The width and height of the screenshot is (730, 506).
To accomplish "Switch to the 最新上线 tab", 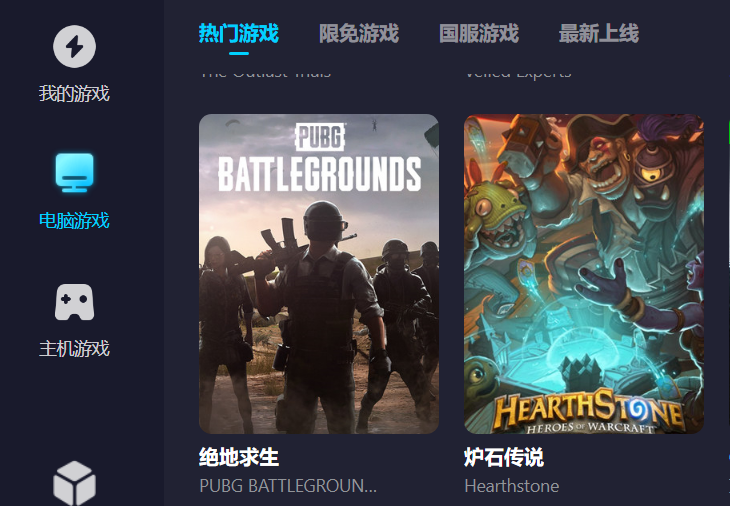I will click(x=599, y=34).
